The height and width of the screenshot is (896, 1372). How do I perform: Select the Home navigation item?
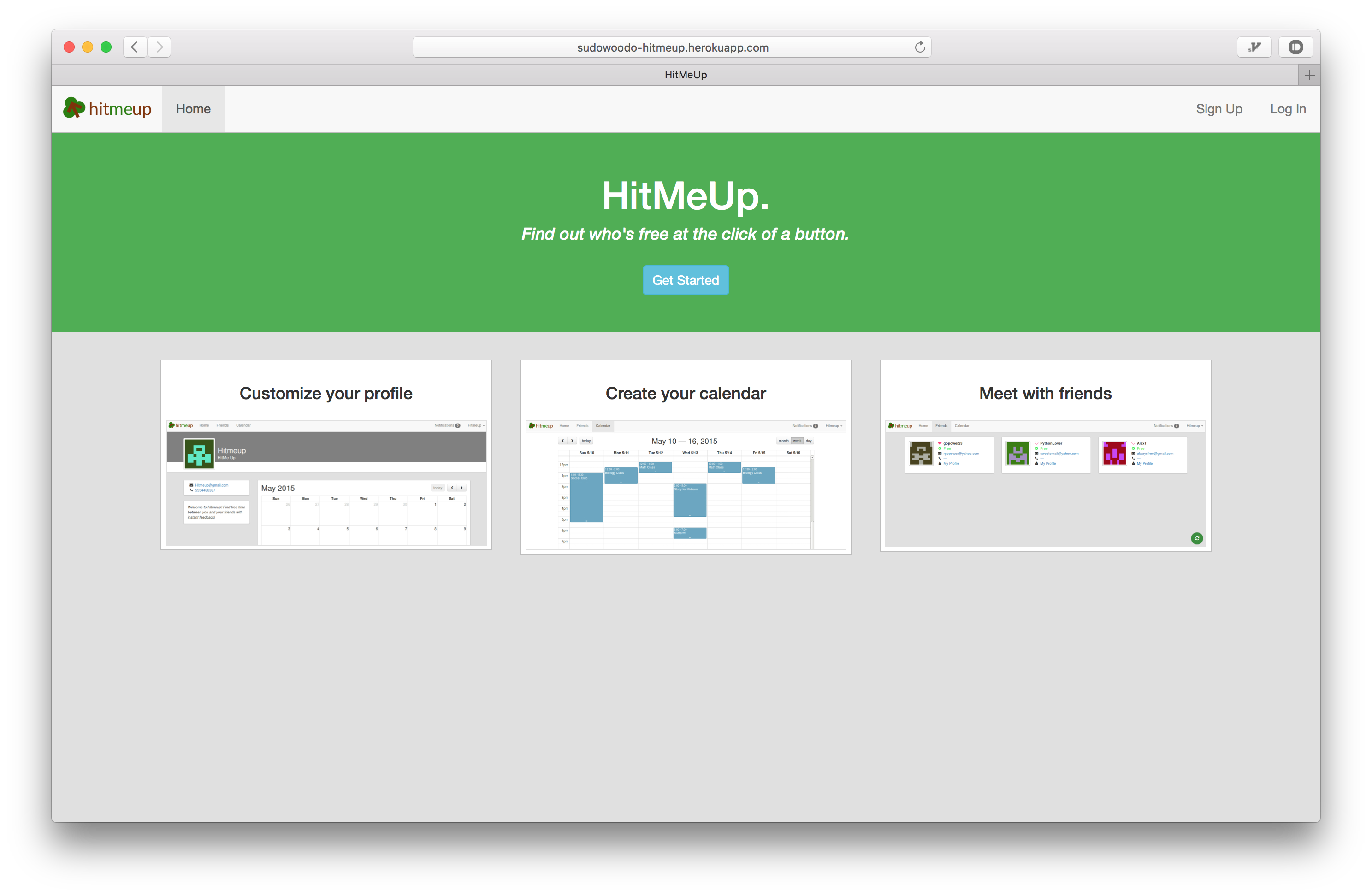193,109
